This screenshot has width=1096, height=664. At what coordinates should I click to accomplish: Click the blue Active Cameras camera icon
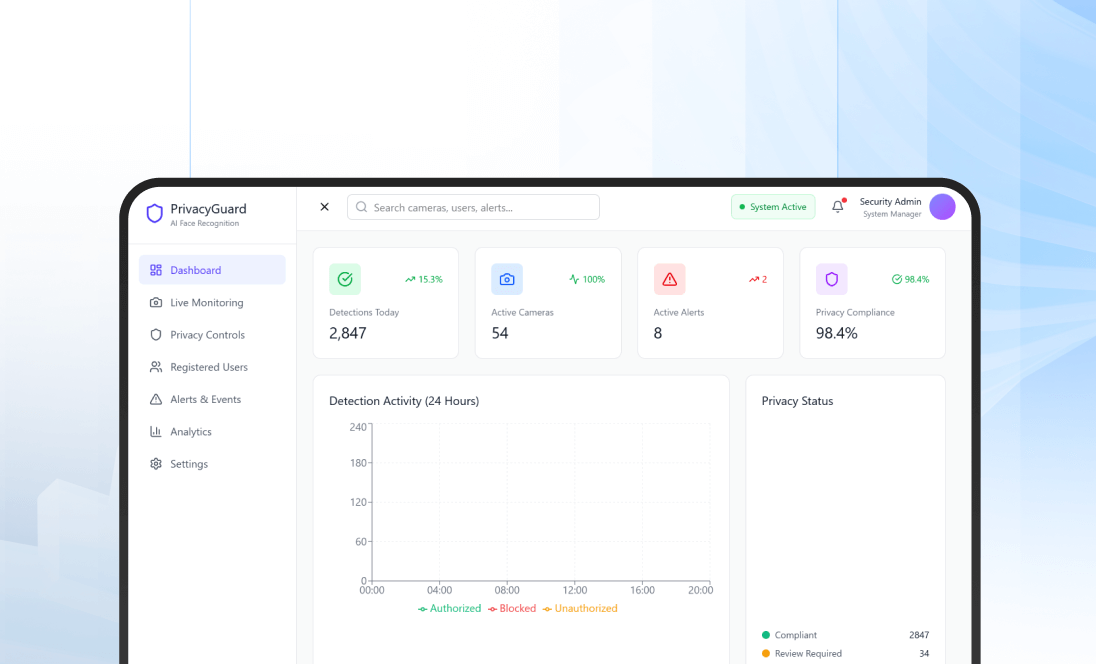pyautogui.click(x=507, y=279)
